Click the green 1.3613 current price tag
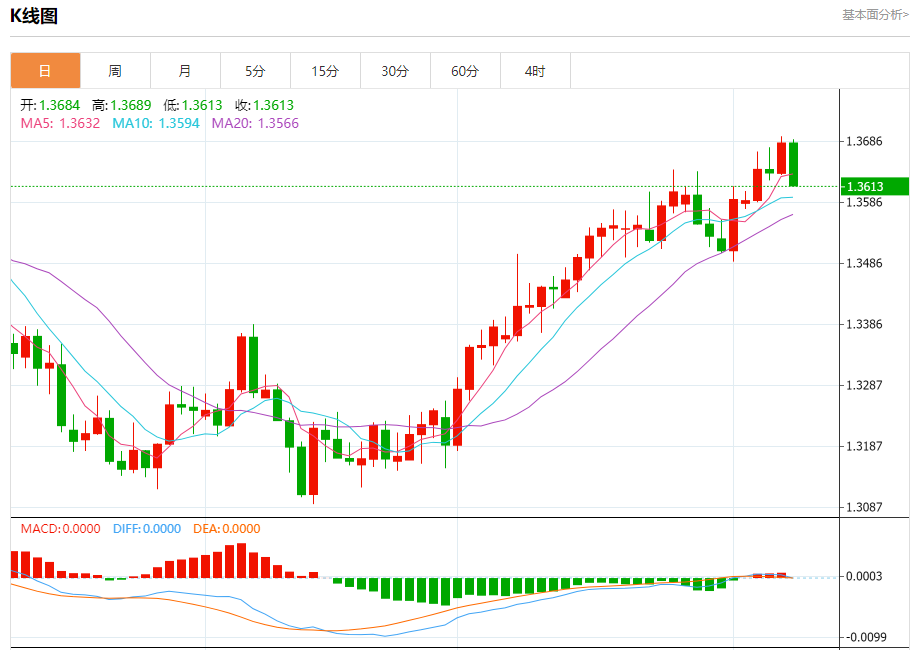 tap(875, 187)
